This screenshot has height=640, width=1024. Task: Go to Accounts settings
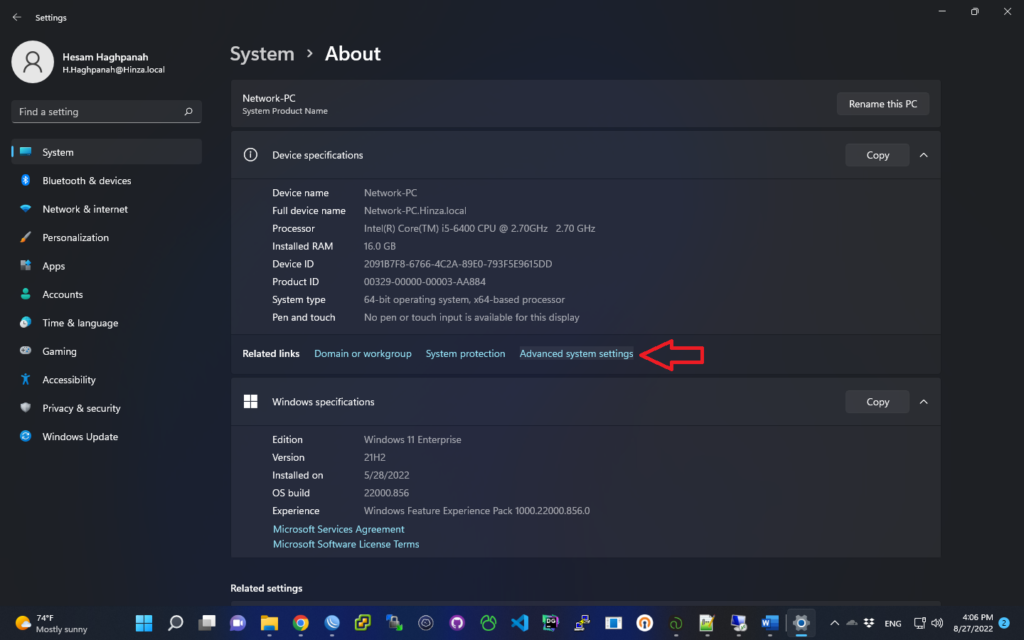[62, 295]
